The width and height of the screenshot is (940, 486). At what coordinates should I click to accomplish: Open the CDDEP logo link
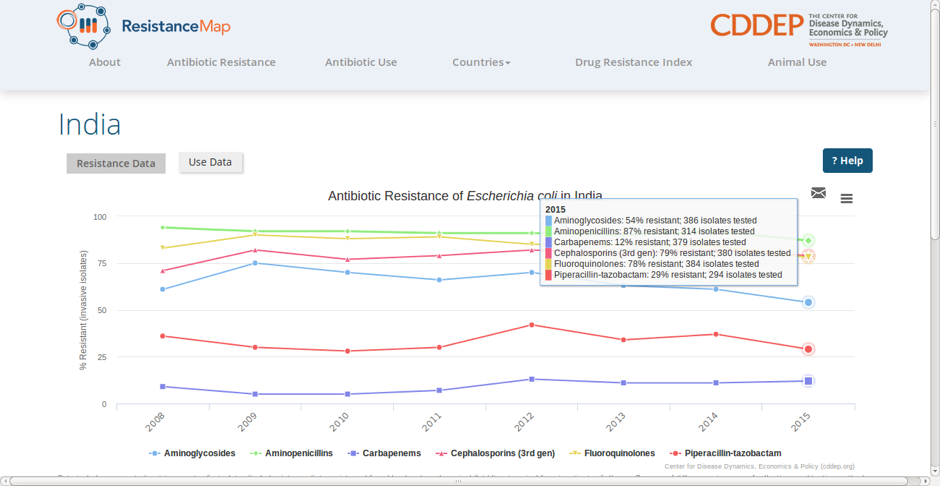click(799, 28)
